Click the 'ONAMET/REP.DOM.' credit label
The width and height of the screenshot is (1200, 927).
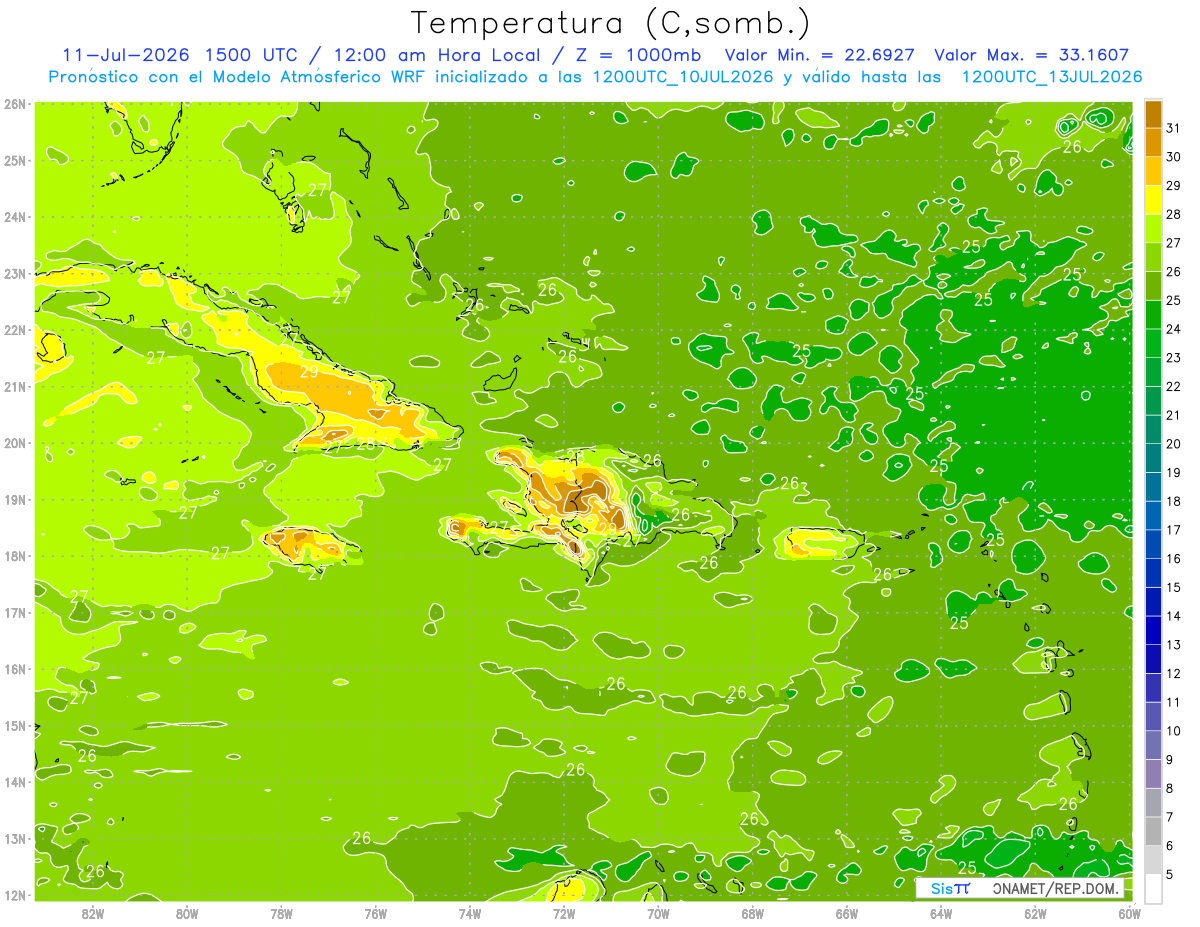[1056, 888]
